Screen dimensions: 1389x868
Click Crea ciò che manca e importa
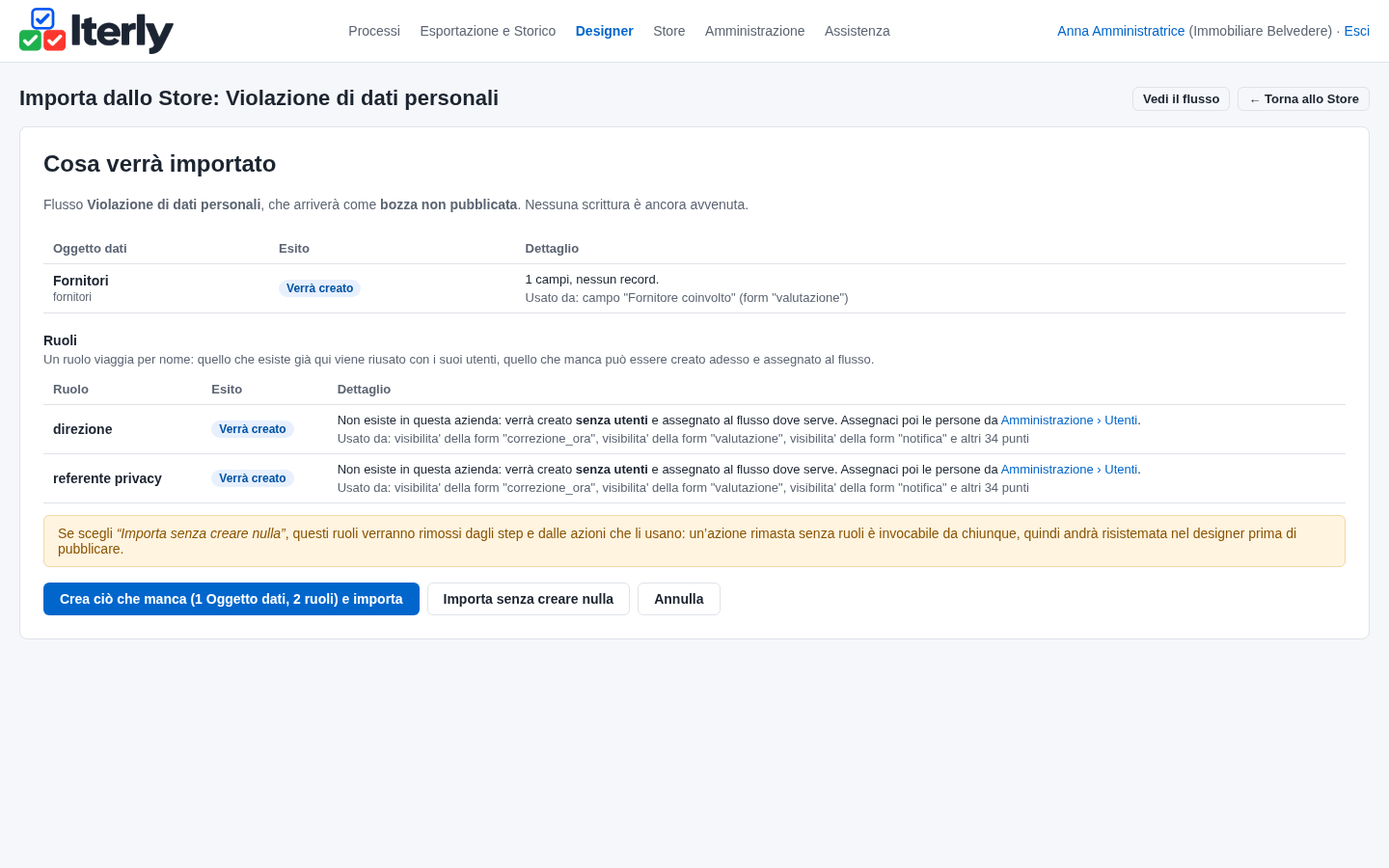pyautogui.click(x=231, y=599)
